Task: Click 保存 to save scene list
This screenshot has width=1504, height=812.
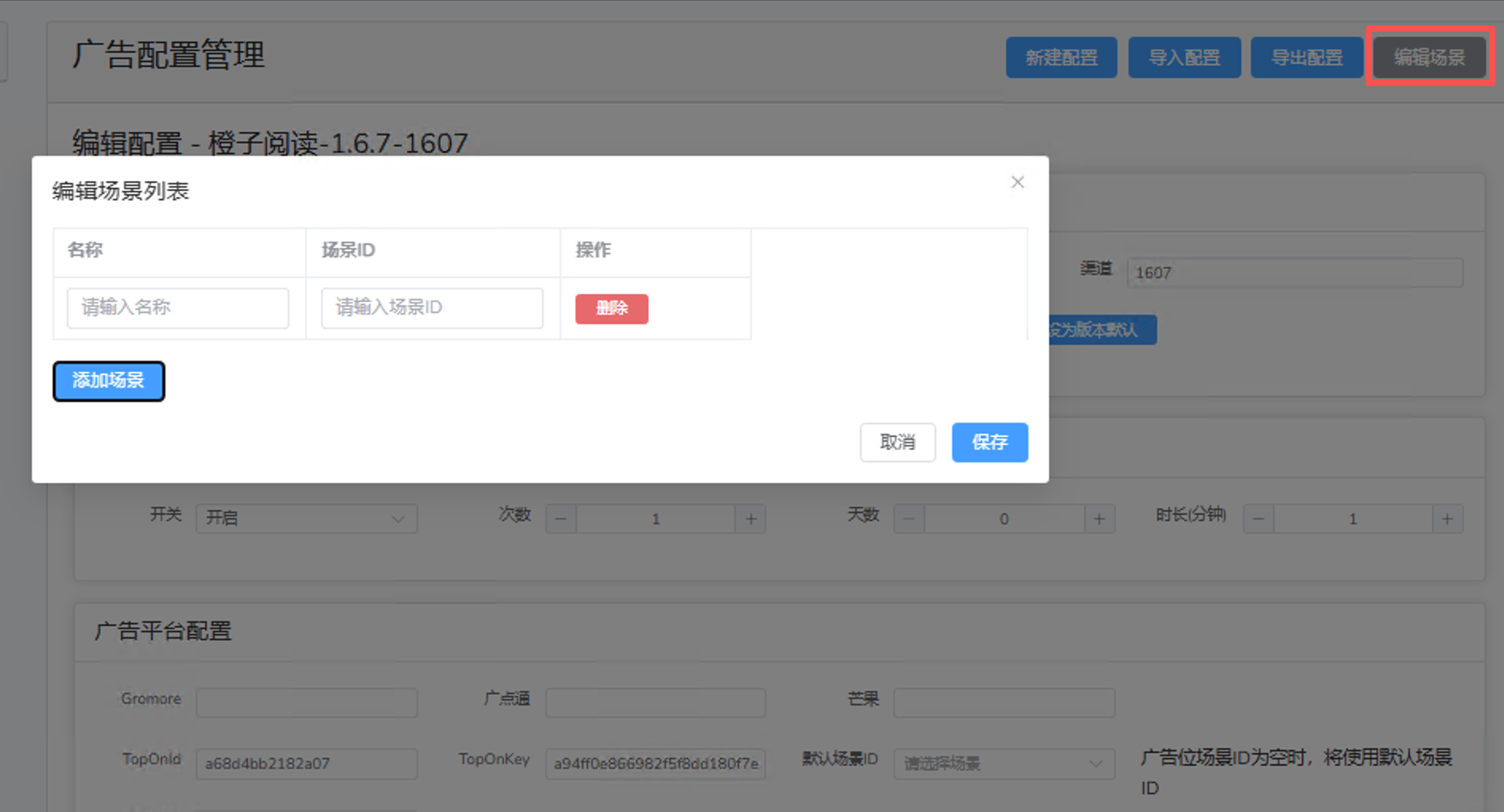Action: (990, 443)
